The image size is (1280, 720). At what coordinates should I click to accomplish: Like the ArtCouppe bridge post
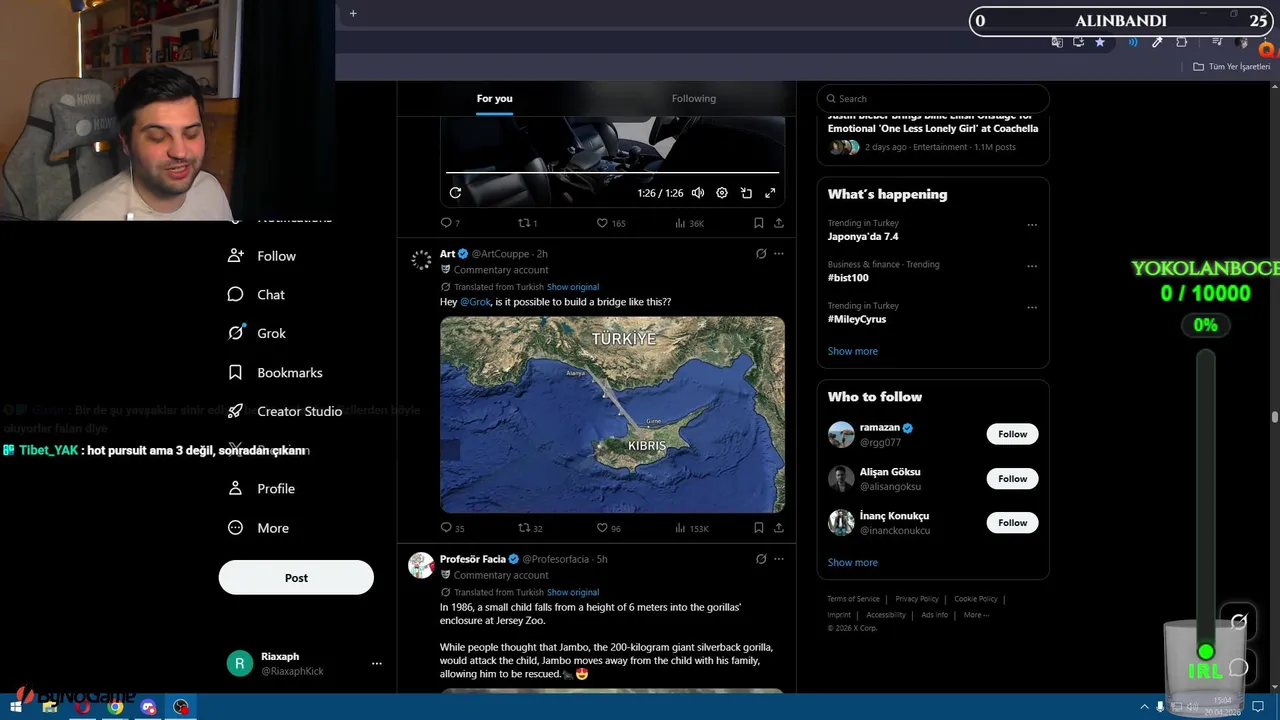click(608, 528)
